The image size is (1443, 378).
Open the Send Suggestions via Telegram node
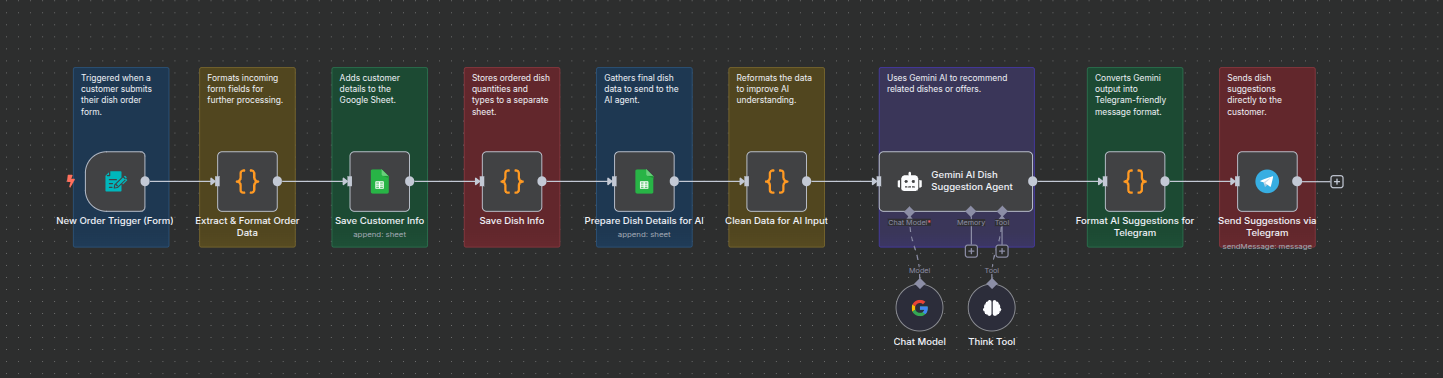(x=1267, y=181)
